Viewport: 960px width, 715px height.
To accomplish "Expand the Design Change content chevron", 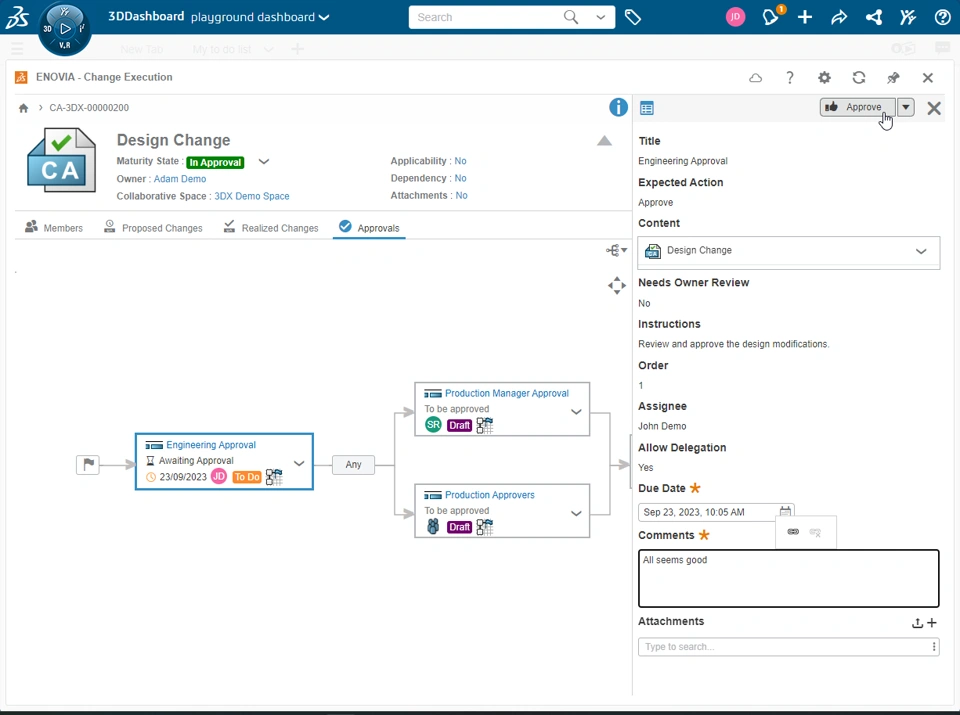I will [921, 251].
